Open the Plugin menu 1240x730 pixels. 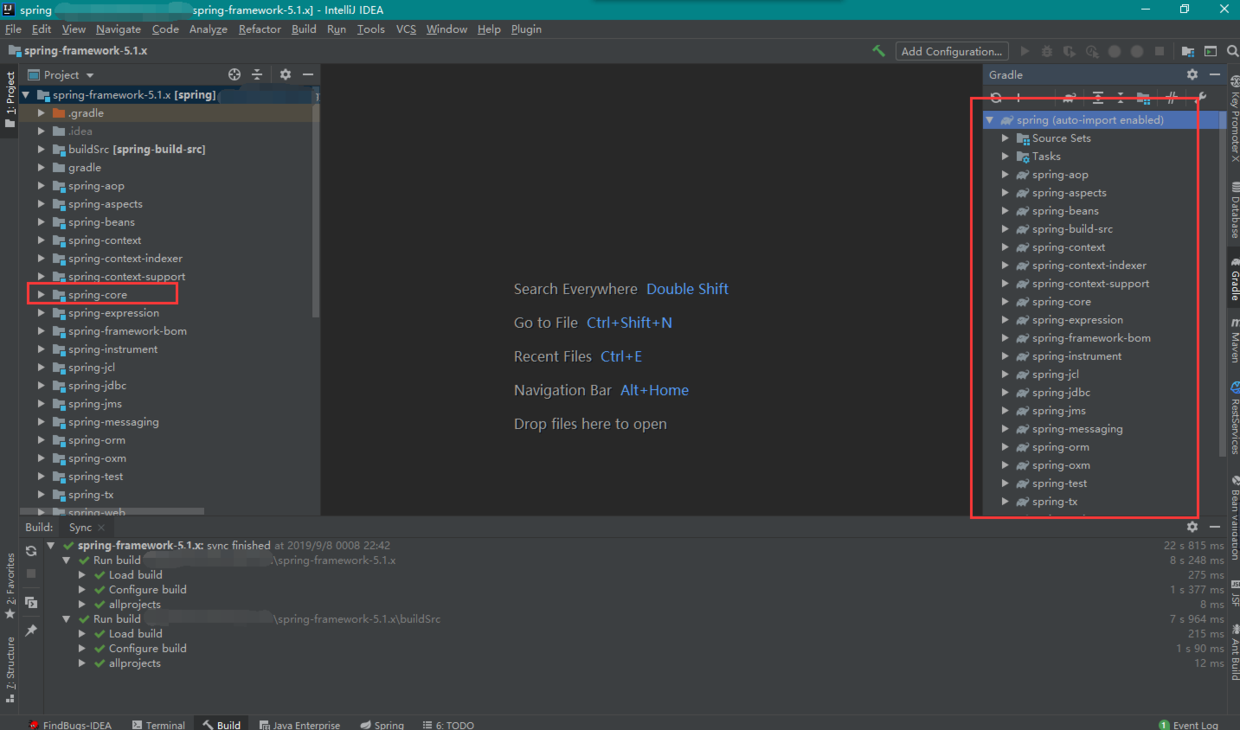point(526,29)
